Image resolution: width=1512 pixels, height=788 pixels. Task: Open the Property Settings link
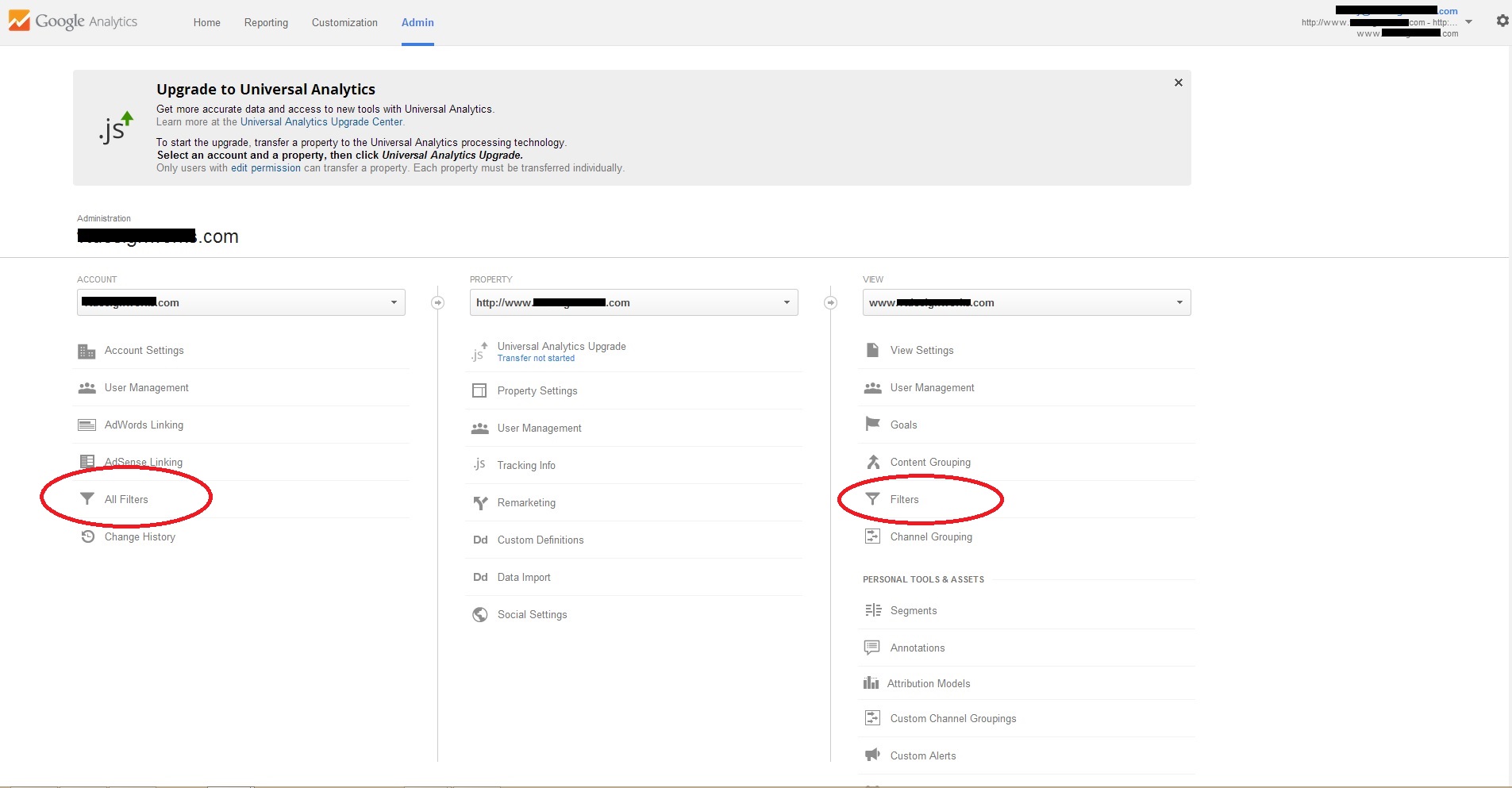point(537,391)
